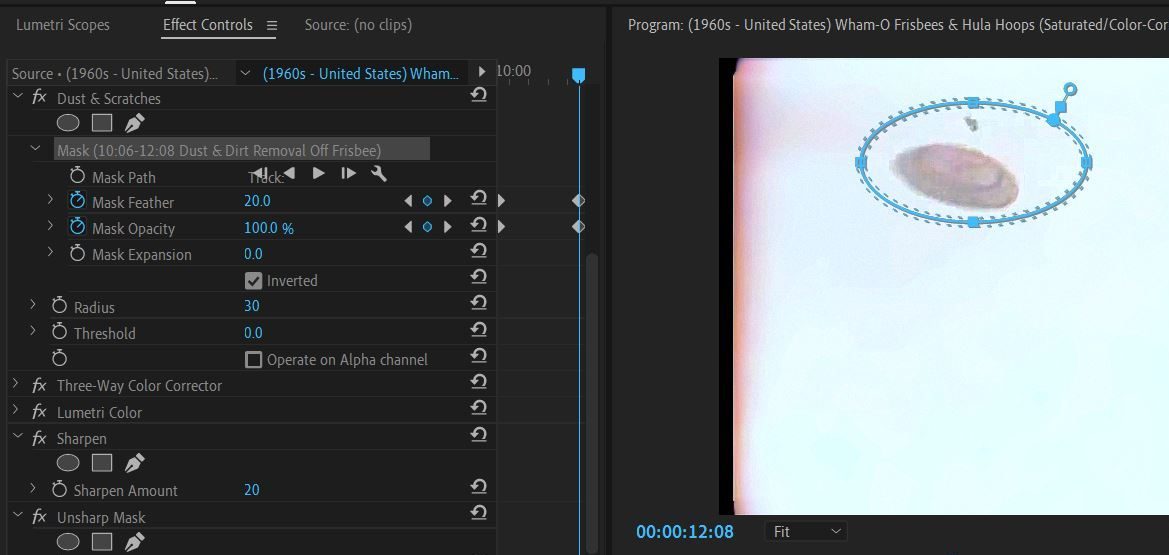Reset Threshold parameter
This screenshot has width=1169, height=555.
pos(479,330)
